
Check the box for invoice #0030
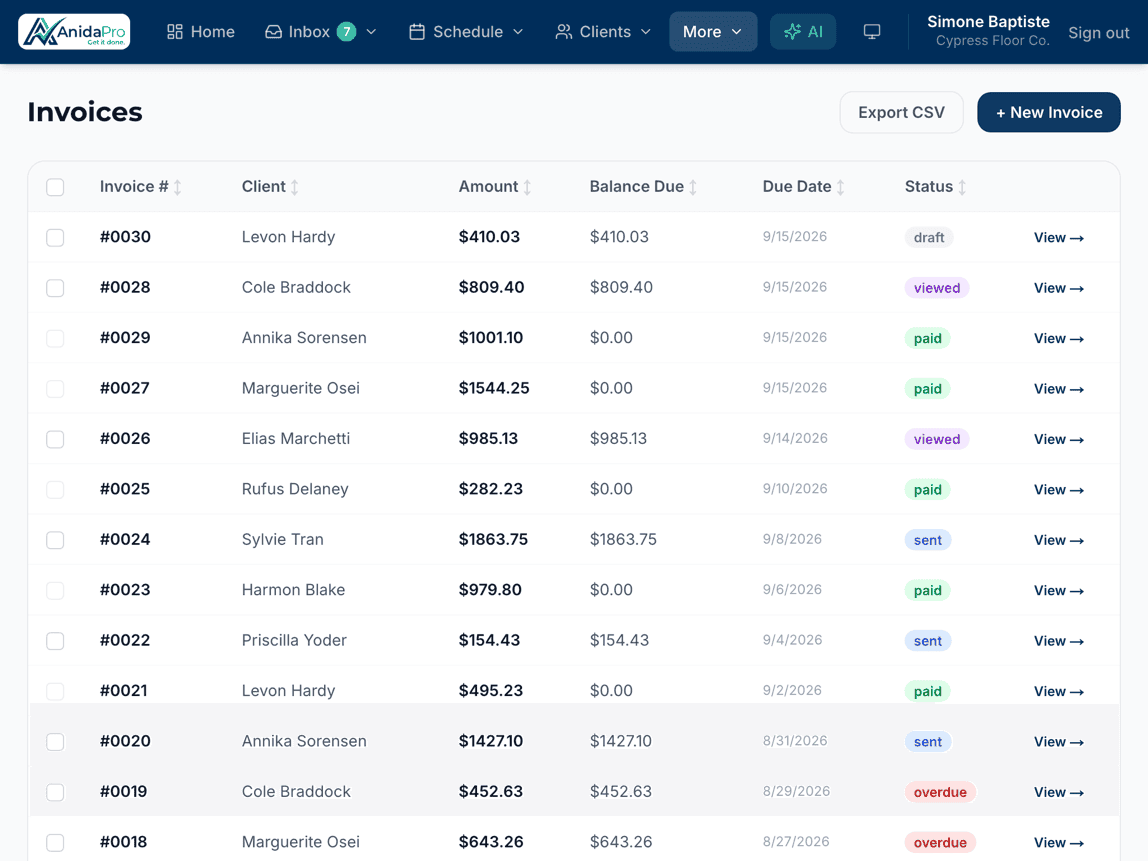pyautogui.click(x=55, y=237)
